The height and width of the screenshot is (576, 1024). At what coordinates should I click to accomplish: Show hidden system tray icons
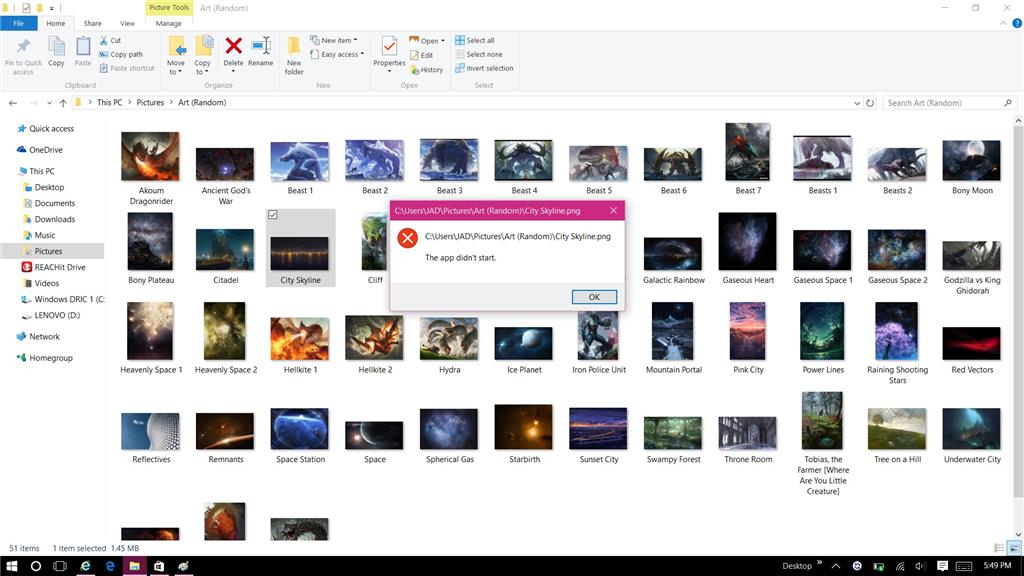[x=836, y=566]
